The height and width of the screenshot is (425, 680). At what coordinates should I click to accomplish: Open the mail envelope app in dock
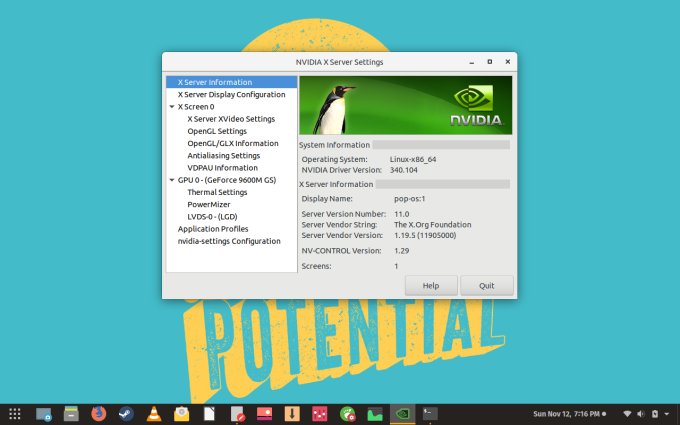tap(182, 414)
